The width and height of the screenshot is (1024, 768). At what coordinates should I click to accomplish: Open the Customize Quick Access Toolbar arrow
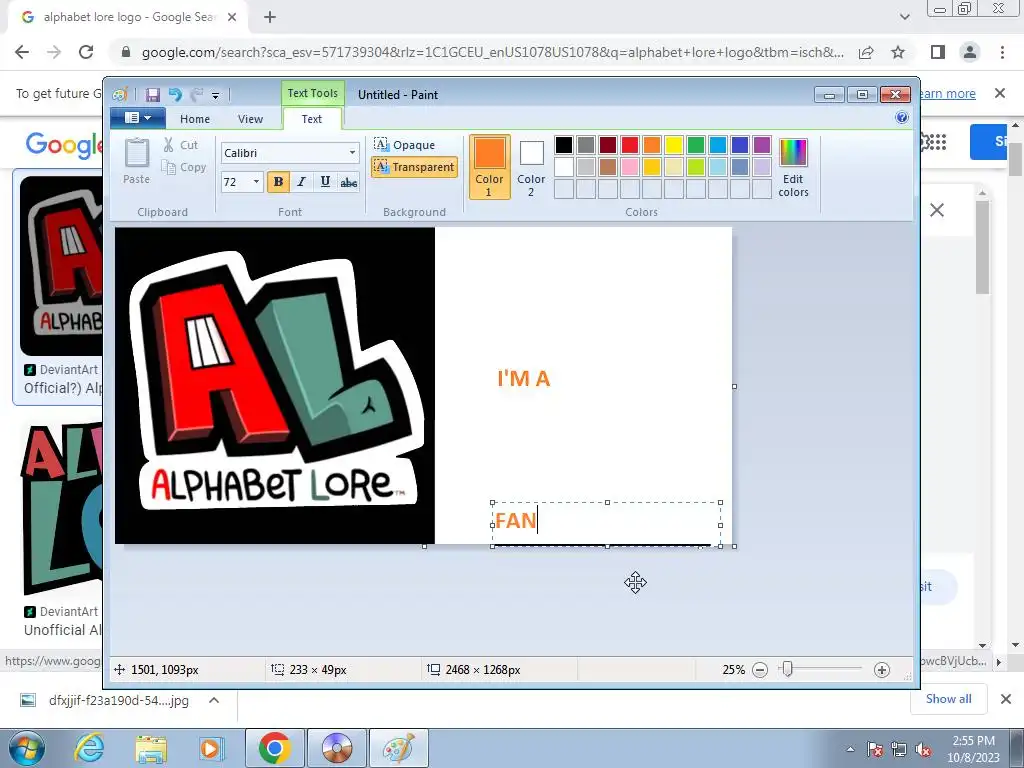pos(215,95)
